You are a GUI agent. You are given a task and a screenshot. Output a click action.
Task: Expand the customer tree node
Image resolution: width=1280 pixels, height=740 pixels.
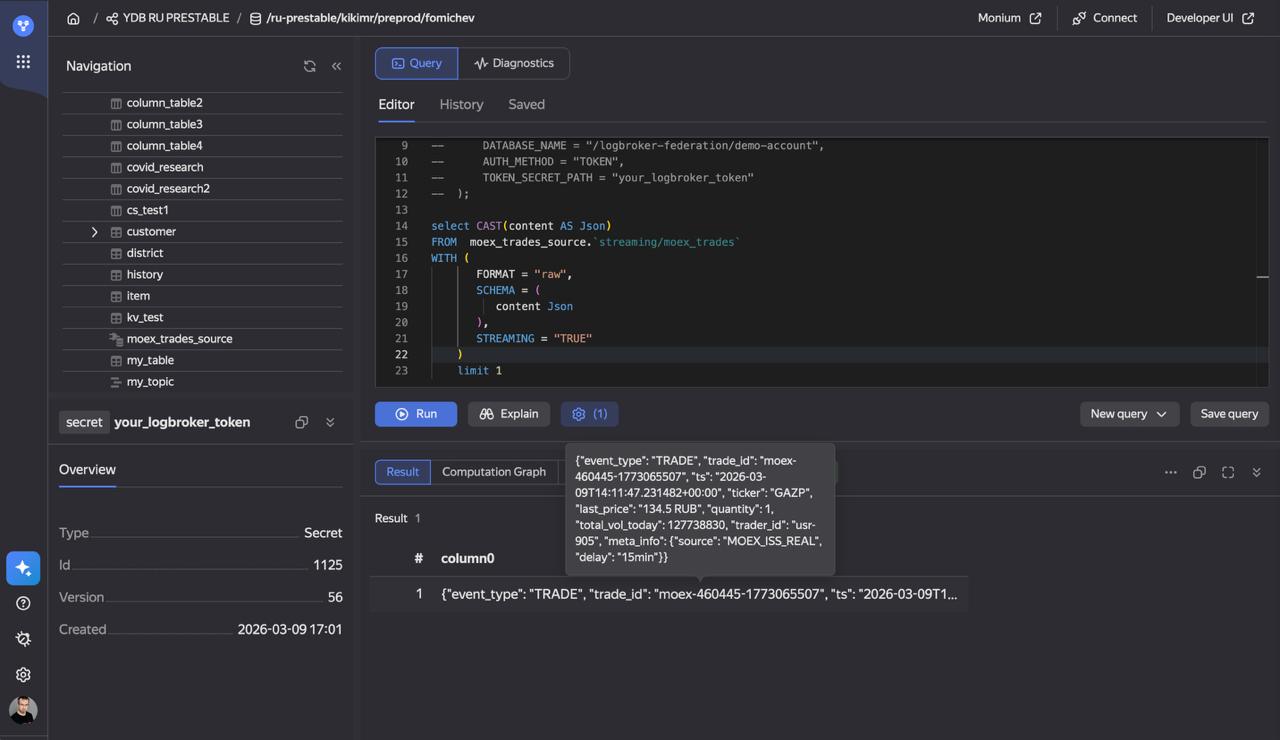(x=95, y=232)
